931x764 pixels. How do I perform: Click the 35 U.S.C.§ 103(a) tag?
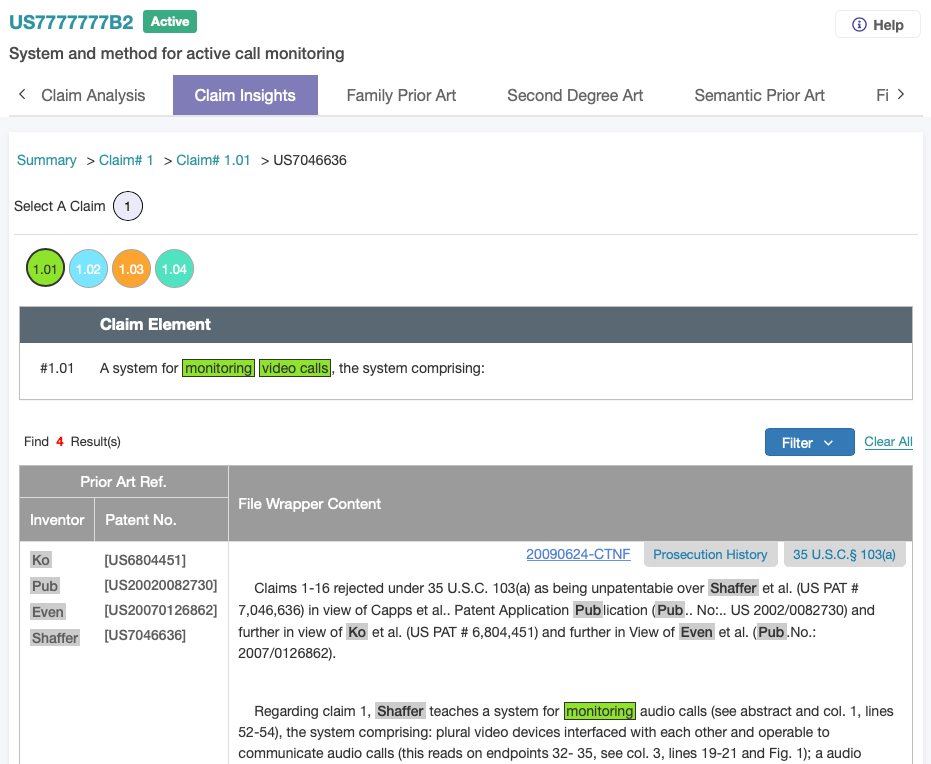tap(844, 554)
